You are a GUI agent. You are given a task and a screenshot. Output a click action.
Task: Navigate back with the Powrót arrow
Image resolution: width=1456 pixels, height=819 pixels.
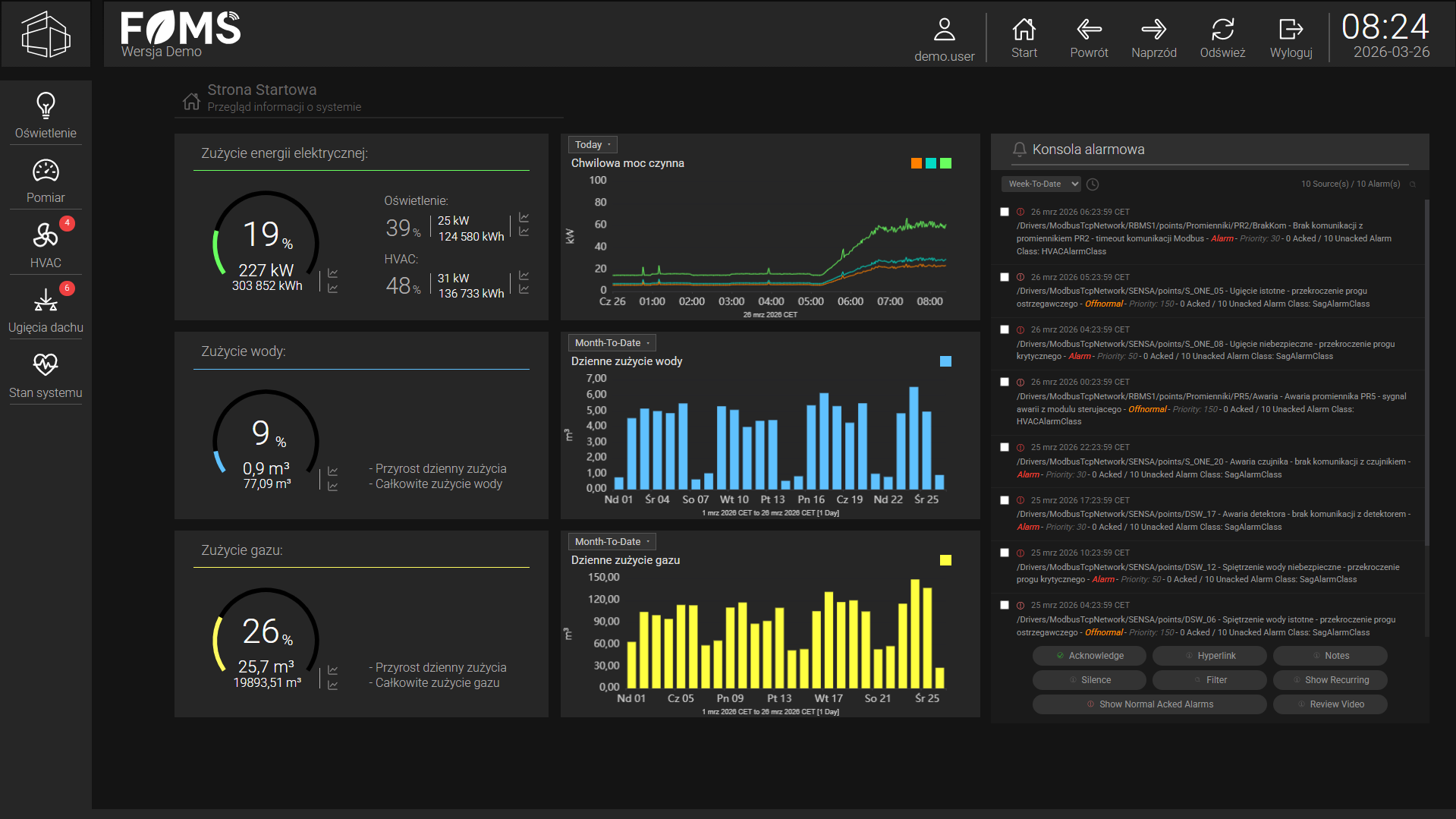coord(1089,38)
